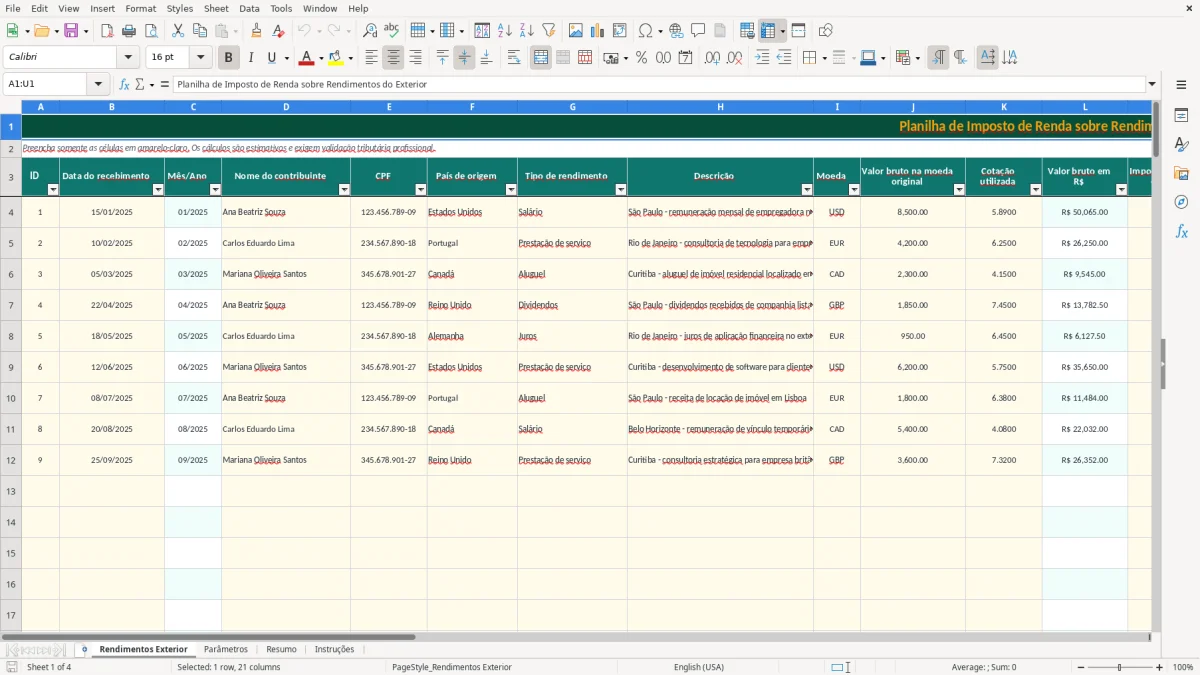Image resolution: width=1200 pixels, height=675 pixels.
Task: Expand the font name dropdown
Action: coord(128,58)
